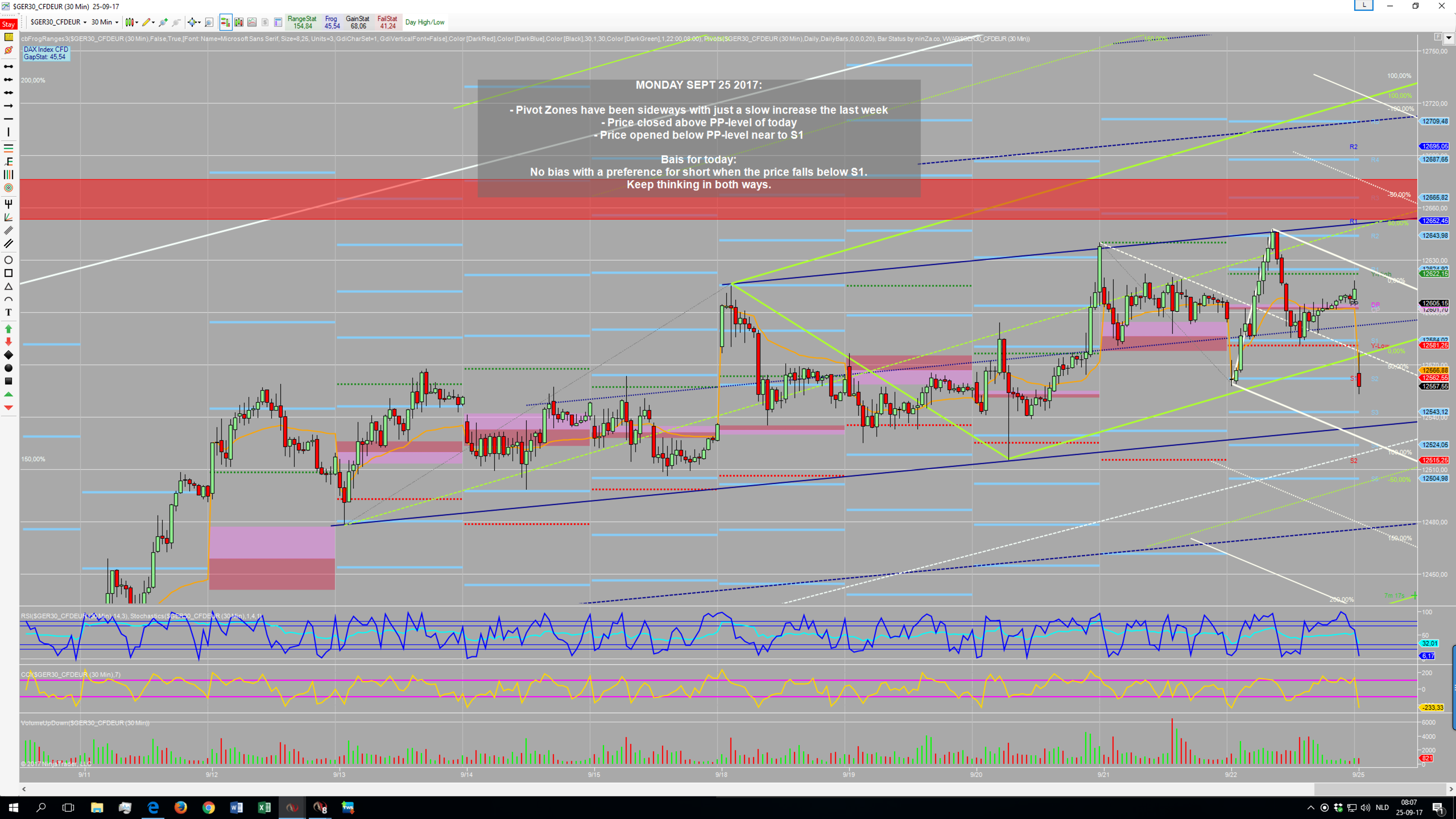
Task: Click the Zoom In toolbar icon
Action: click(x=163, y=22)
